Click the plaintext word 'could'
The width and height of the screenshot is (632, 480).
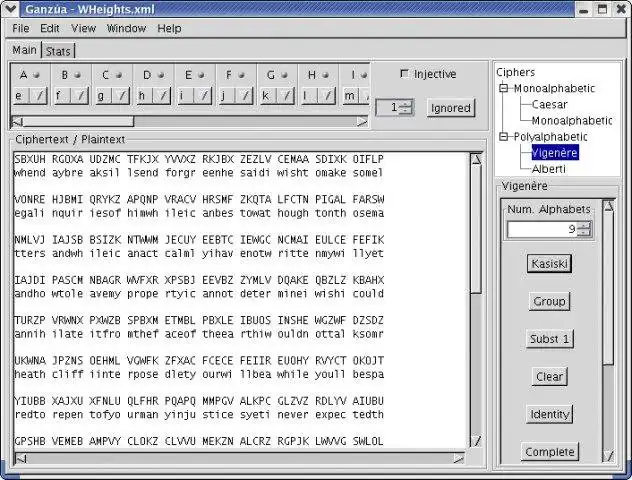coord(368,294)
